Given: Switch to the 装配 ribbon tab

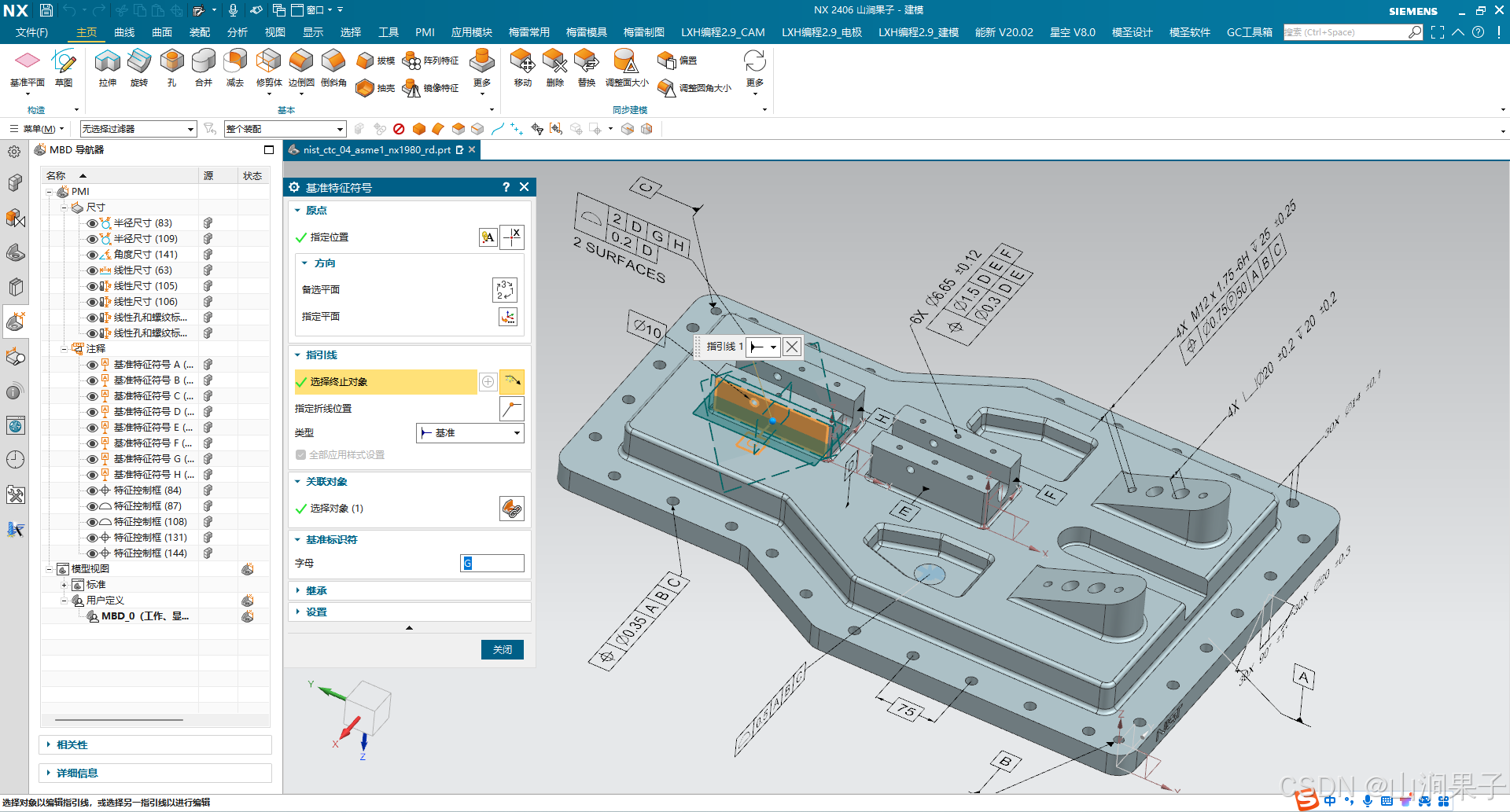Looking at the screenshot, I should (x=200, y=32).
